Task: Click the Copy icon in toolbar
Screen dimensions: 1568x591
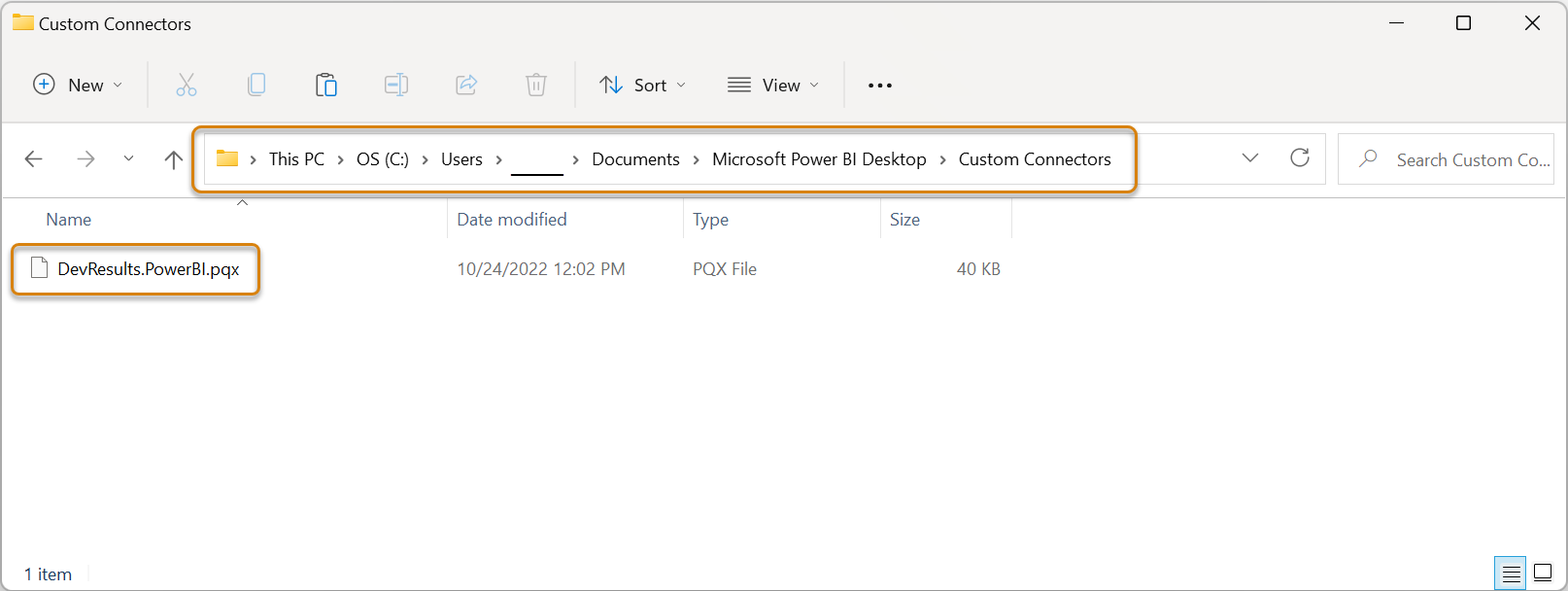Action: pyautogui.click(x=256, y=86)
